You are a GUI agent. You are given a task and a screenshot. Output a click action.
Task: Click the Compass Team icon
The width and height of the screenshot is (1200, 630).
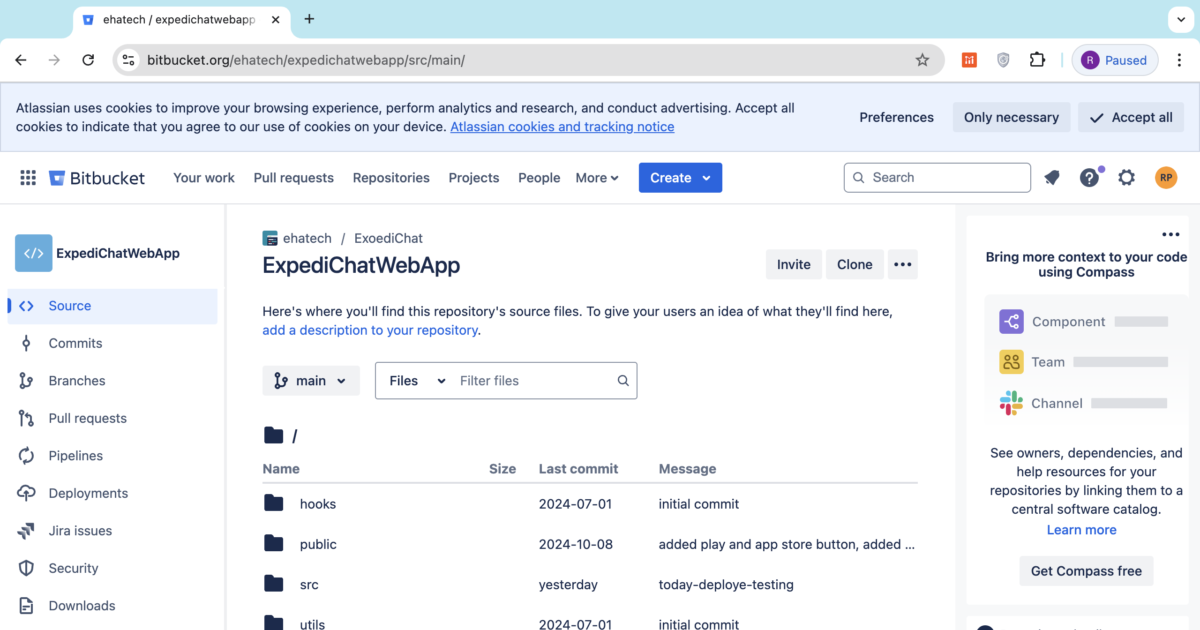click(1011, 362)
